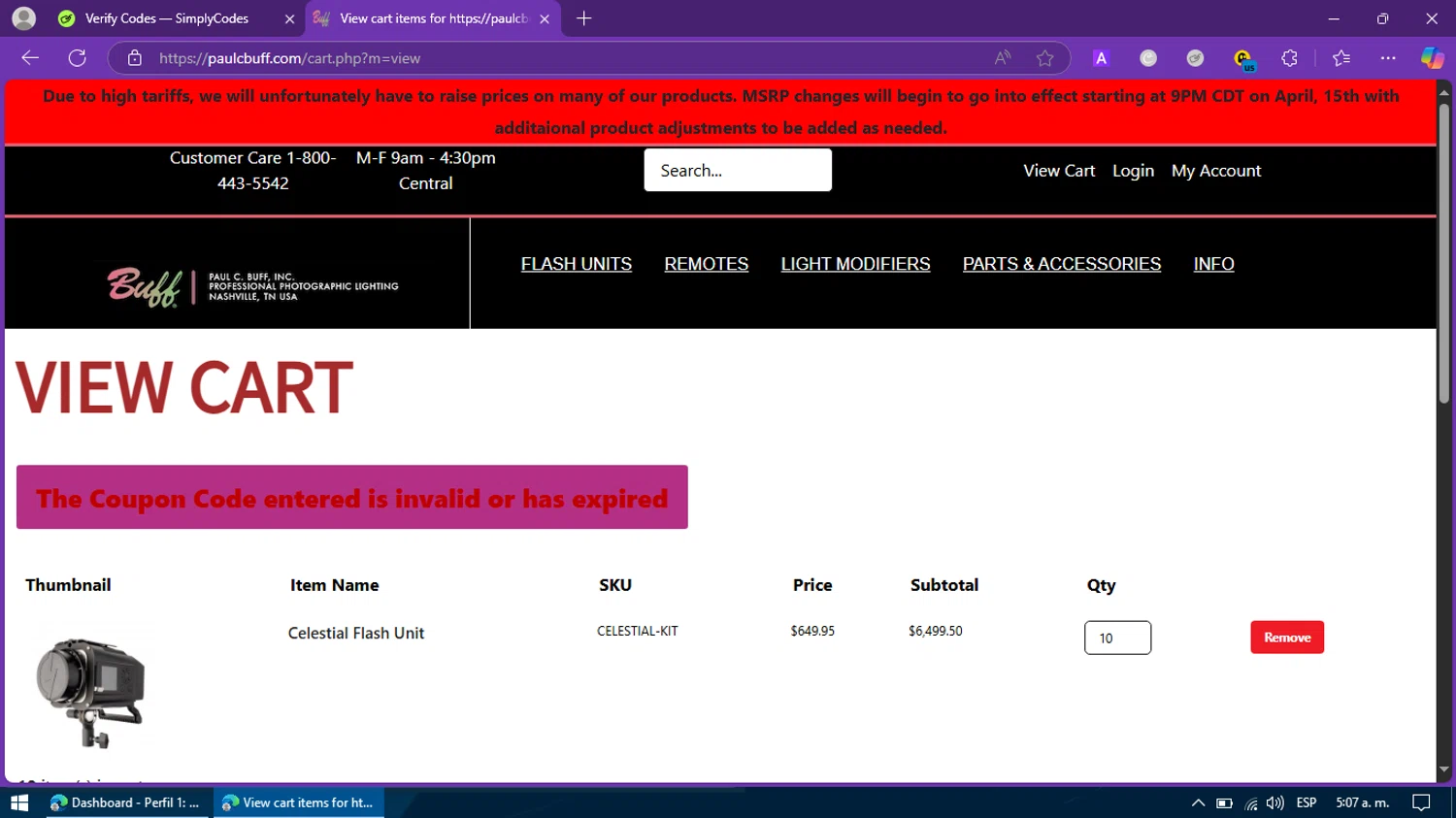Image resolution: width=1456 pixels, height=818 pixels.
Task: Open Read Aloud in address bar
Action: coord(1003,58)
